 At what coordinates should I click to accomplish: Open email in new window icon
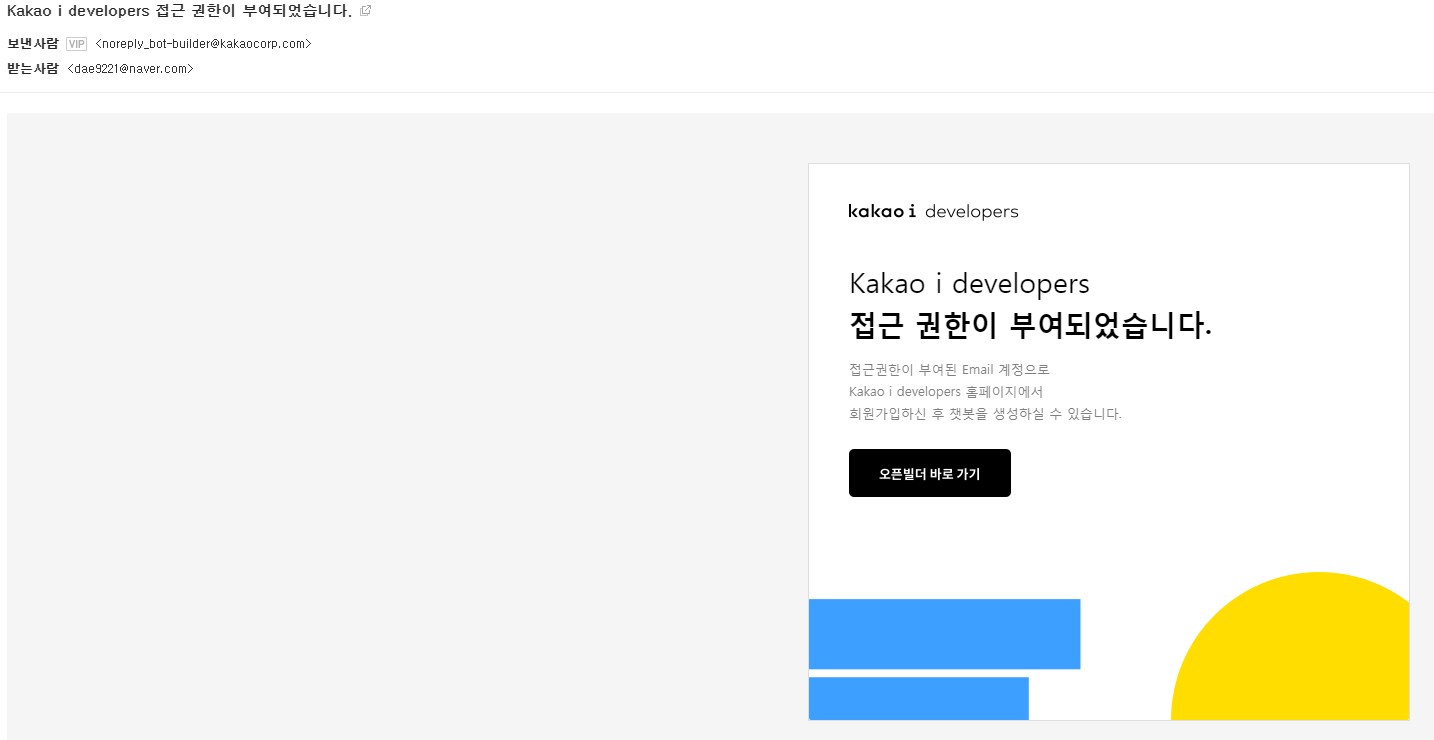click(365, 10)
